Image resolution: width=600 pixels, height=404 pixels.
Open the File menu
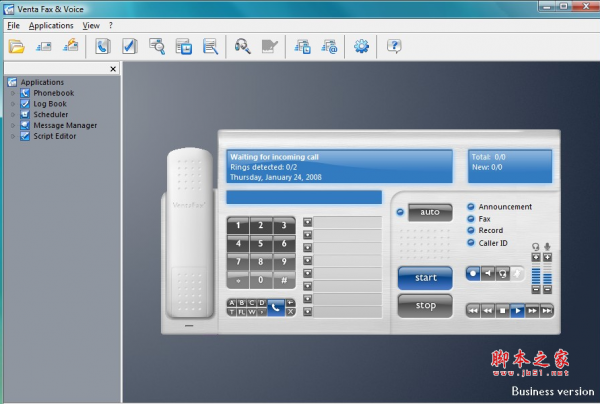pyautogui.click(x=13, y=26)
